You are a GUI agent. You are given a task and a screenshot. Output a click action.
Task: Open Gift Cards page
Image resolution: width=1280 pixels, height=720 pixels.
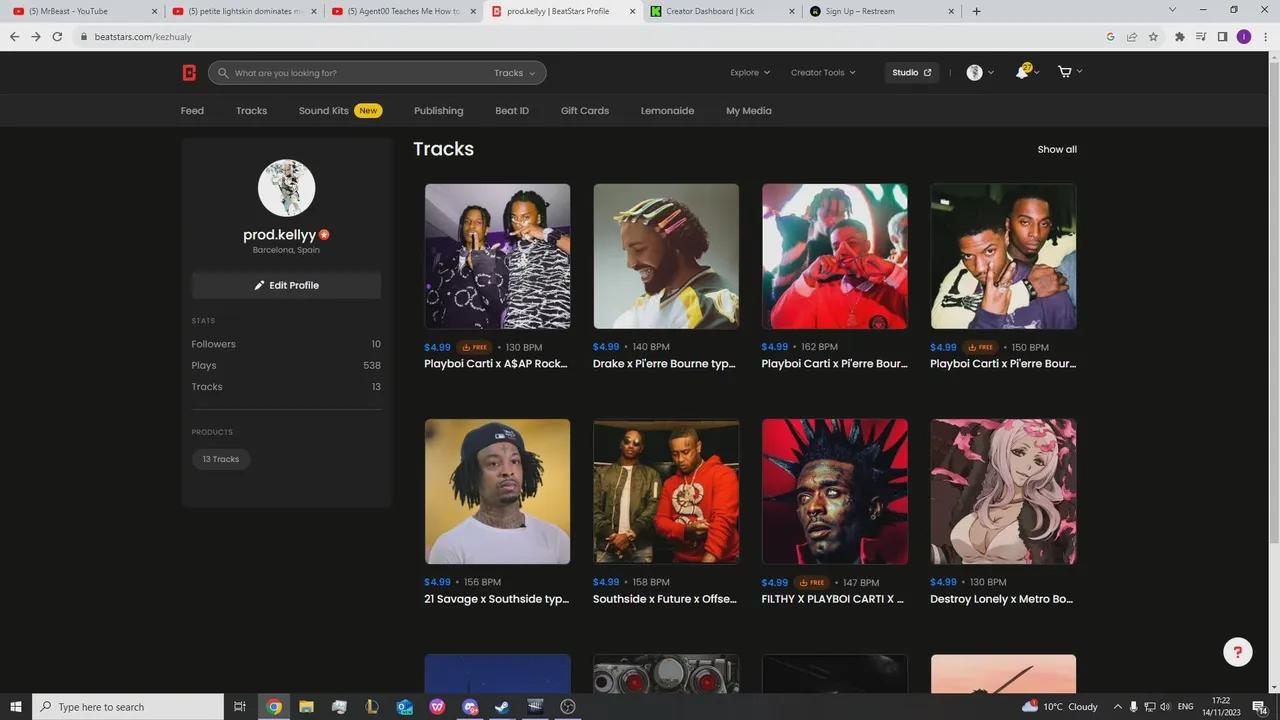585,111
